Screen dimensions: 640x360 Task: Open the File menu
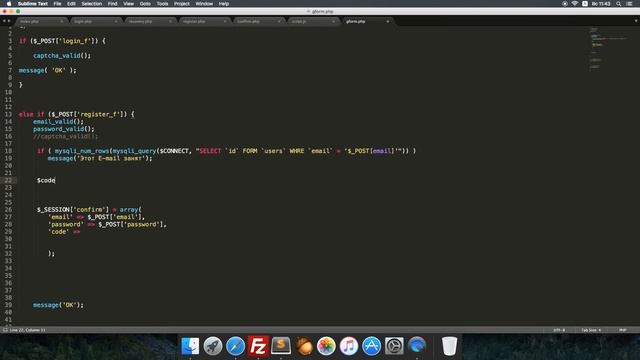click(x=57, y=4)
